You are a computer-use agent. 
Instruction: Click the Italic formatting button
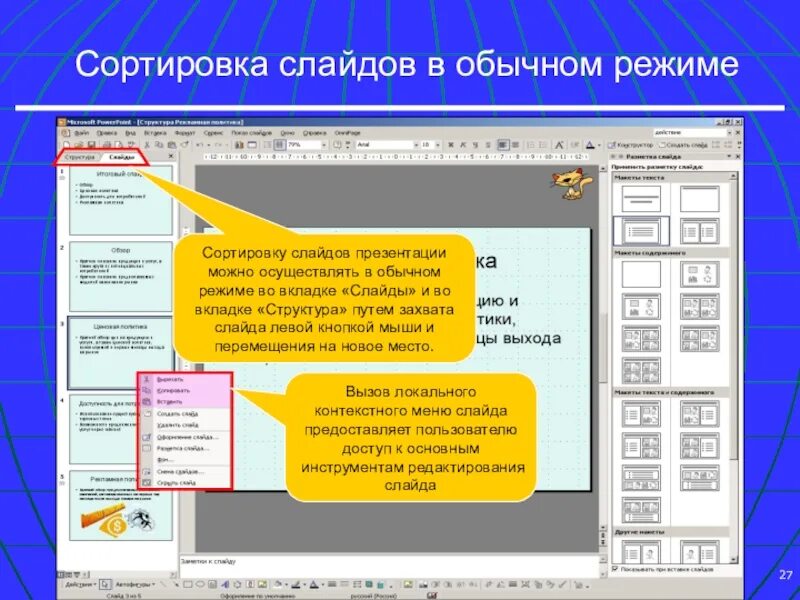pos(462,145)
